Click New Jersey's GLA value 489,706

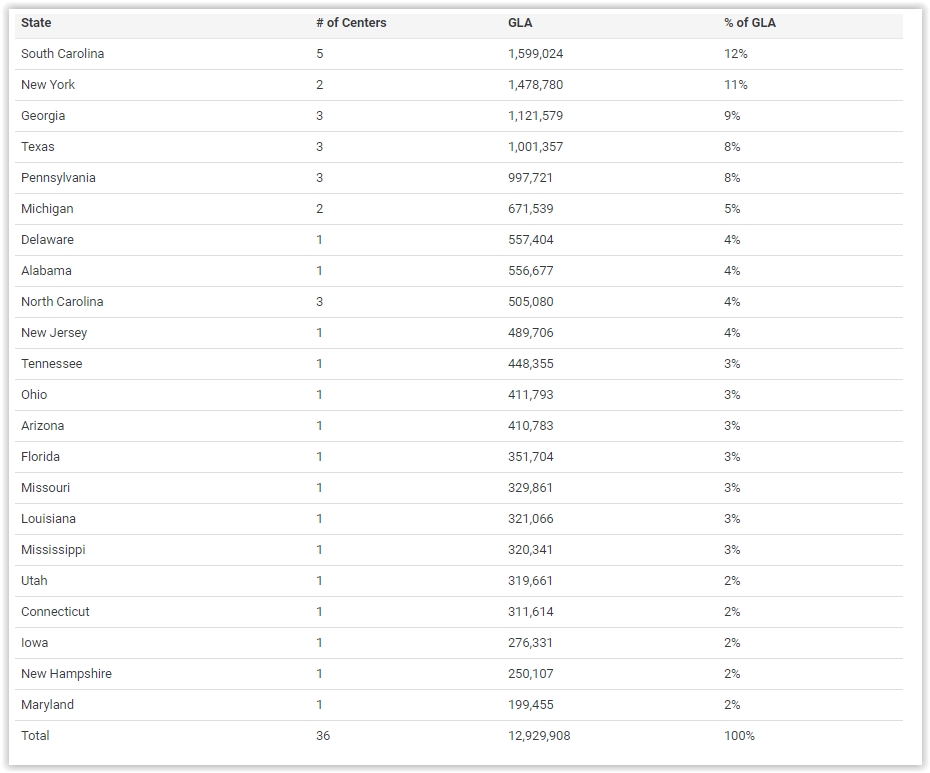point(531,333)
